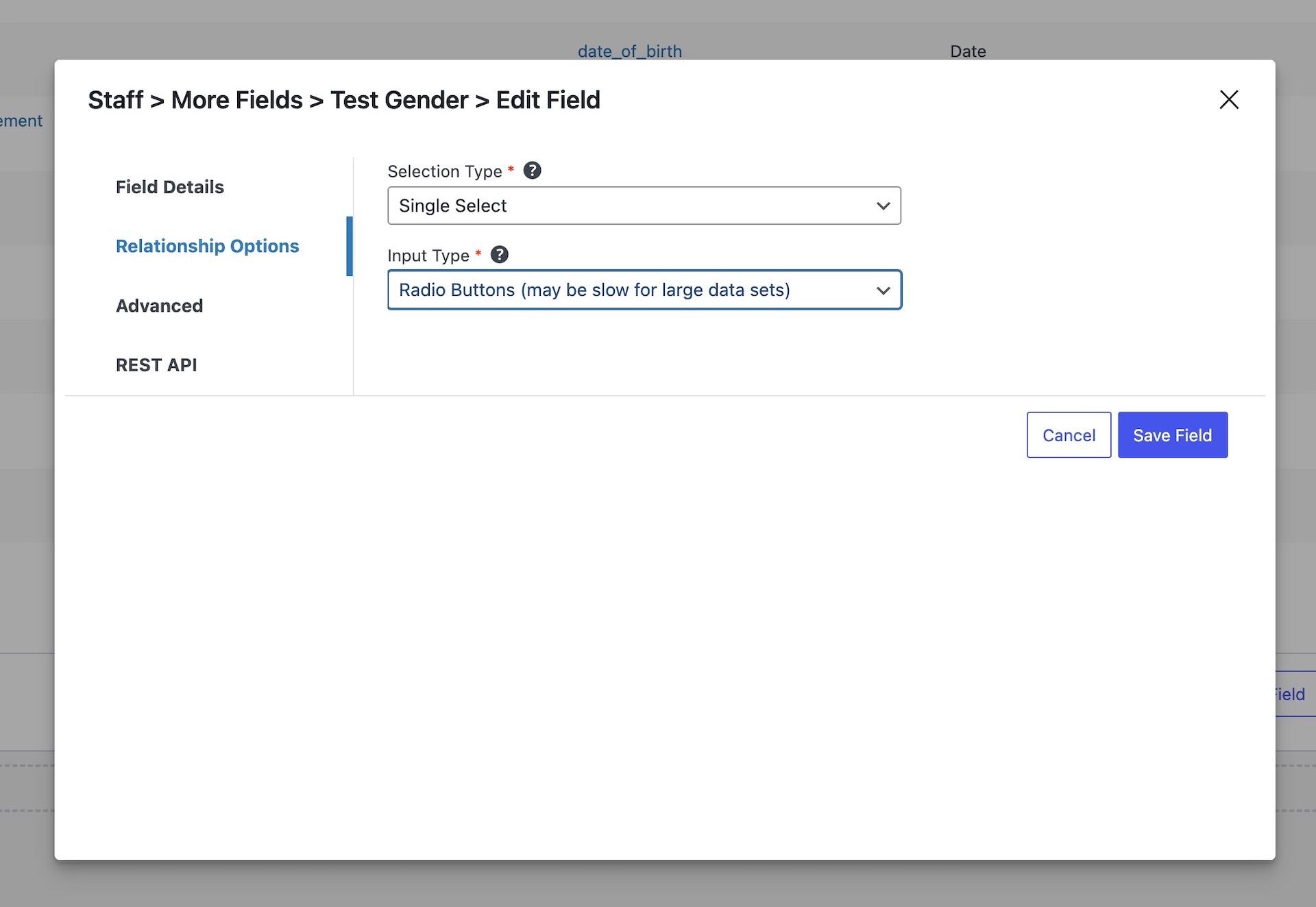Click the Selection Type dropdown chevron
This screenshot has width=1316, height=907.
coord(883,206)
